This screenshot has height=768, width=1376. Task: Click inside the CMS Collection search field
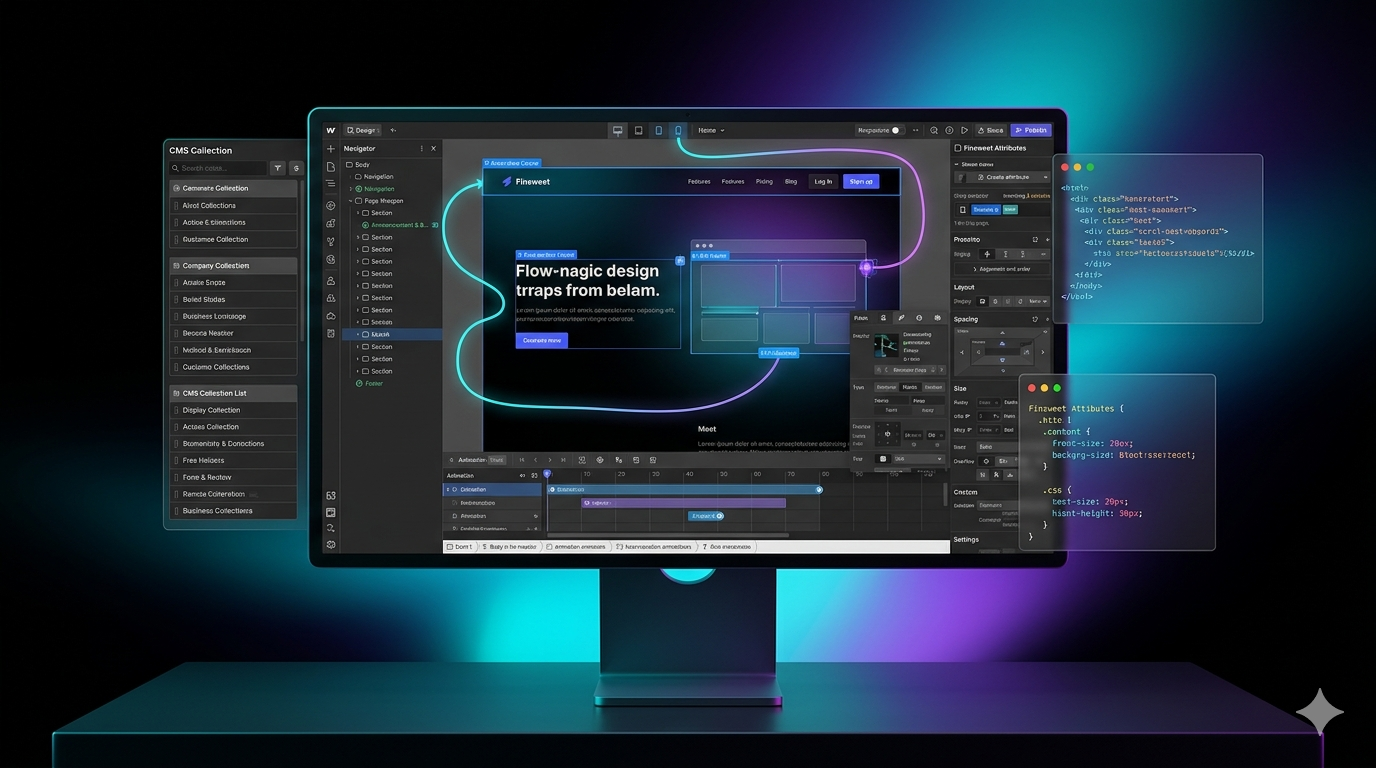click(x=220, y=168)
